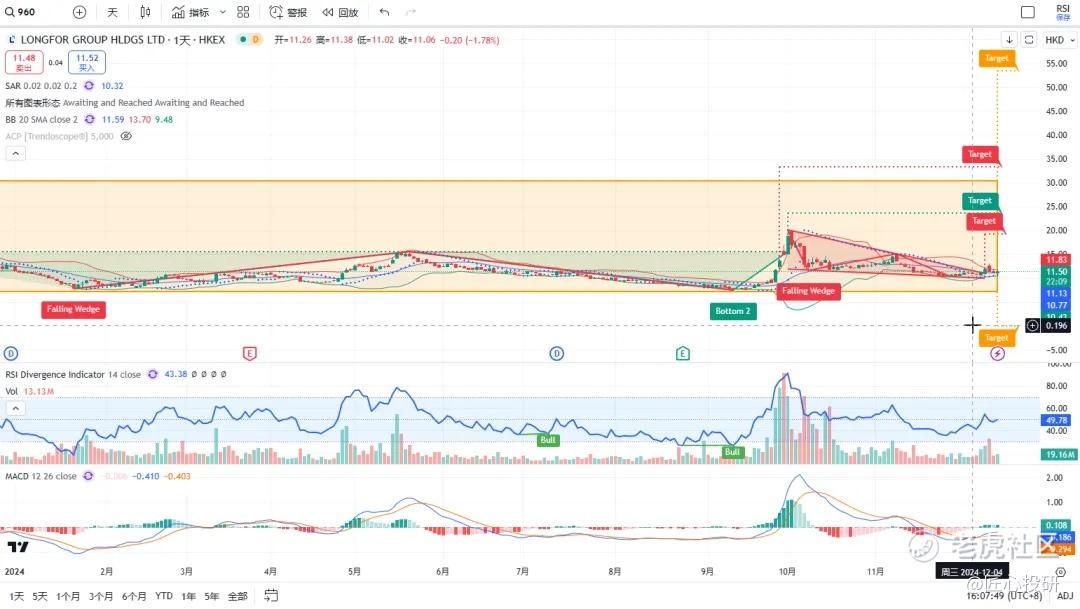Click the orange D badge next to HKEX
Image resolution: width=1080 pixels, height=609 pixels.
tap(256, 39)
